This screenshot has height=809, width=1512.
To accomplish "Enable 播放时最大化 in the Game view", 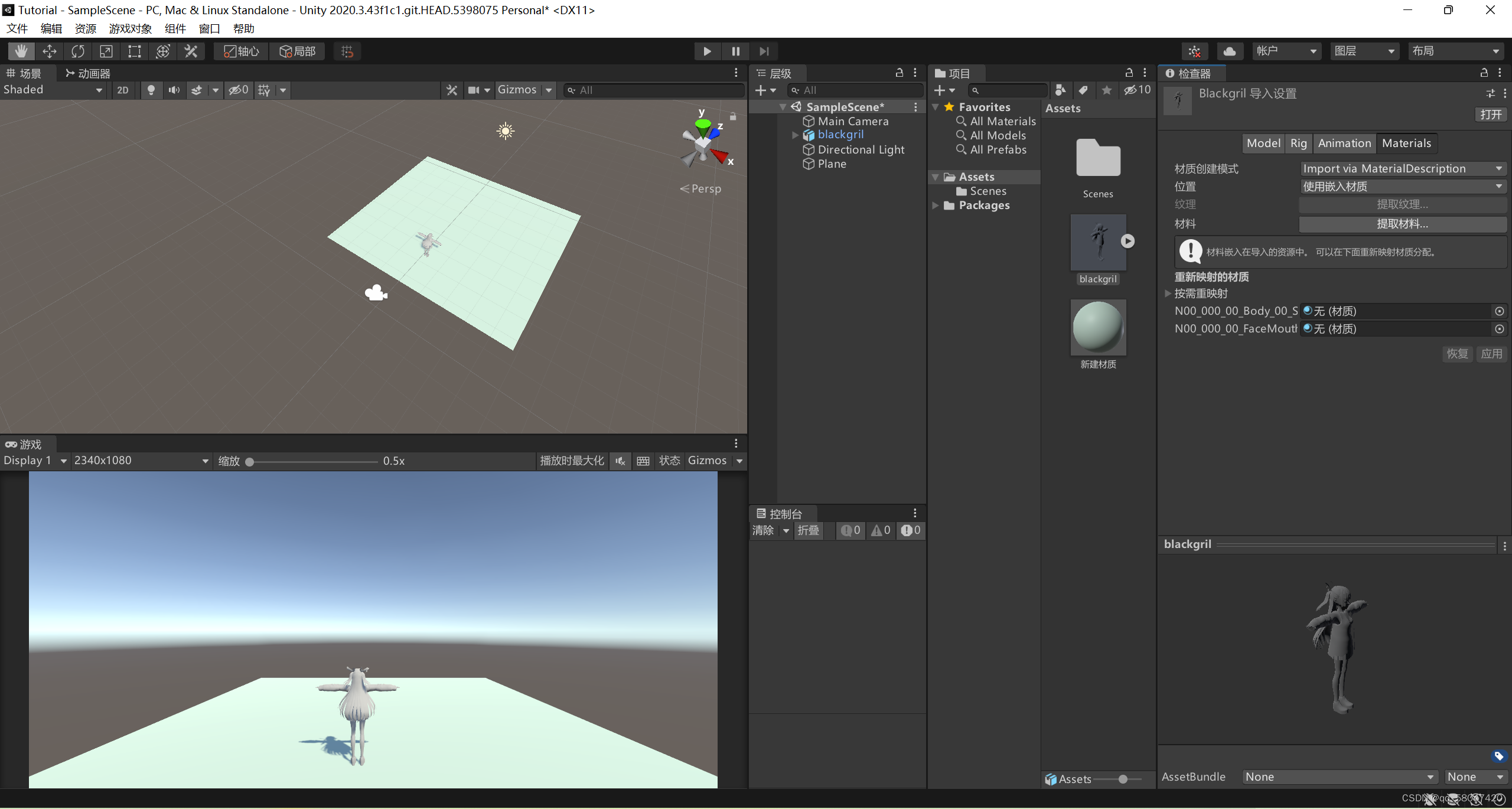I will [x=571, y=461].
